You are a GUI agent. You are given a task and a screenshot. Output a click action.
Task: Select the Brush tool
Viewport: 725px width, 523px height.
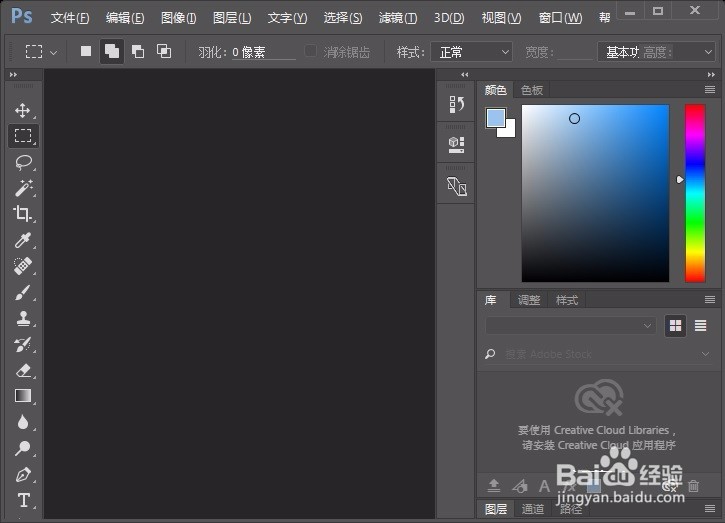(23, 292)
